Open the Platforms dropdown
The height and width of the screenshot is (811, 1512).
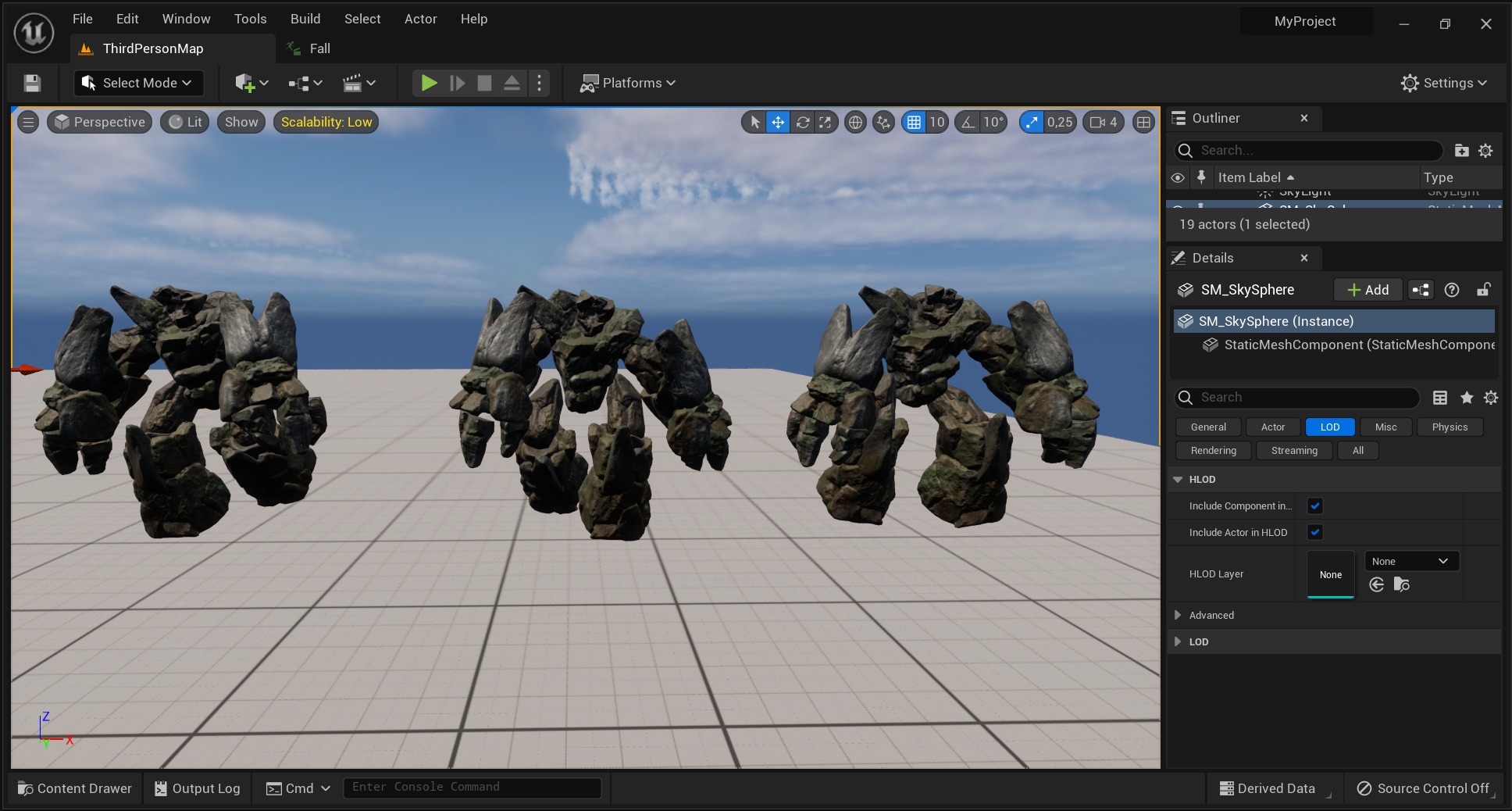click(628, 83)
